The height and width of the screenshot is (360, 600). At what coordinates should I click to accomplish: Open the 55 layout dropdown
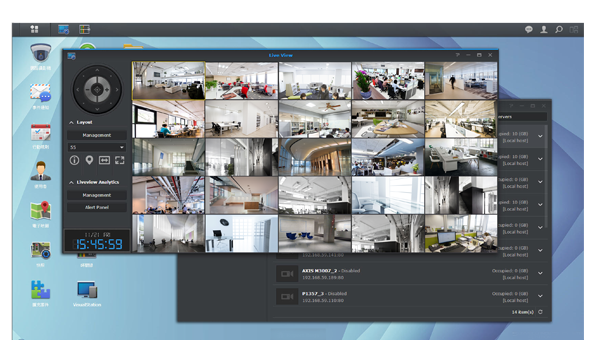[96, 147]
